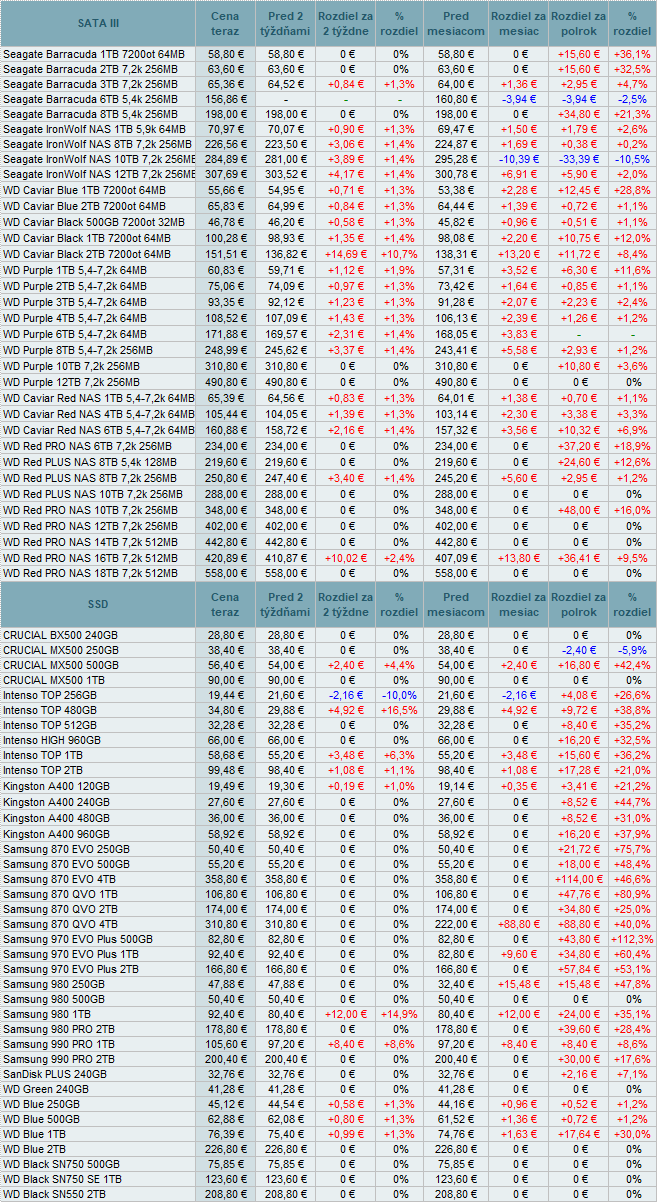
Task: Select Intenso HIGH 960GB row name
Action: point(52,740)
